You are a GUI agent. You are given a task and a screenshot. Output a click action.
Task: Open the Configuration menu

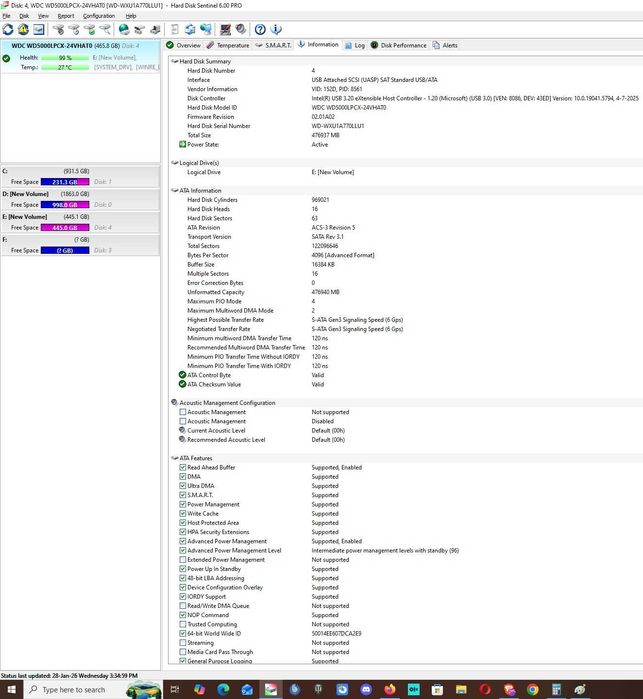(99, 16)
